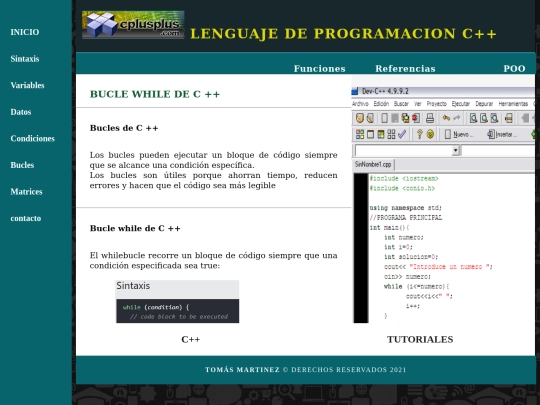Click the 'Bucle while de C ++' subheading
540x405 pixels.
pos(135,228)
